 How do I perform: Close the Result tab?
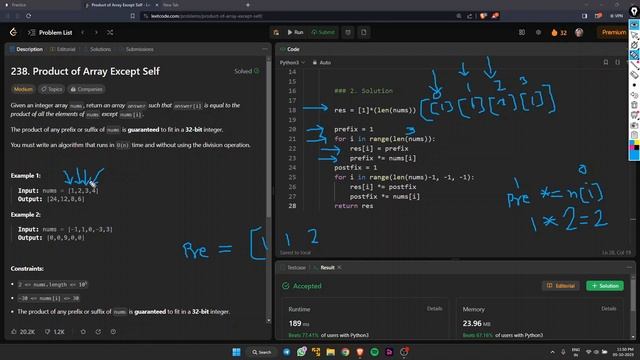click(x=340, y=268)
